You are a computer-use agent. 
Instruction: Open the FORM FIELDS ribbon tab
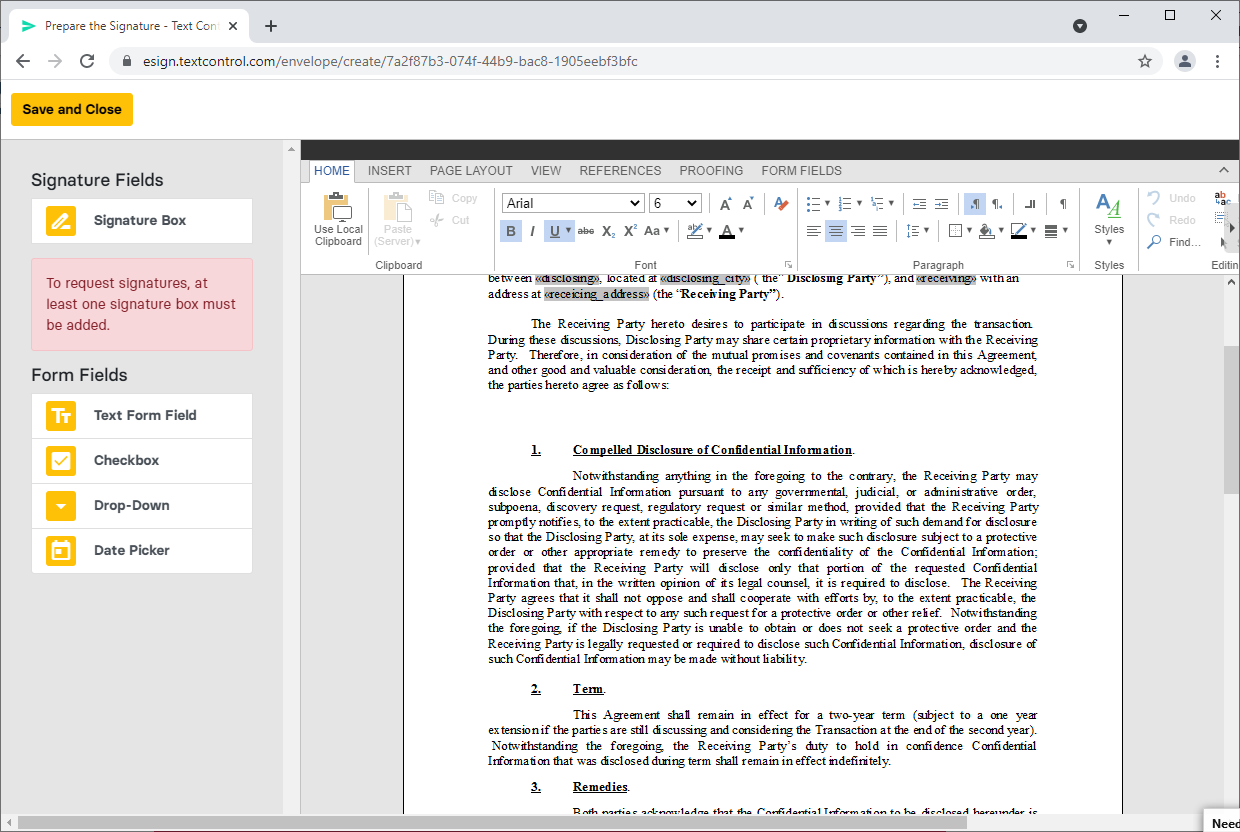click(x=801, y=171)
